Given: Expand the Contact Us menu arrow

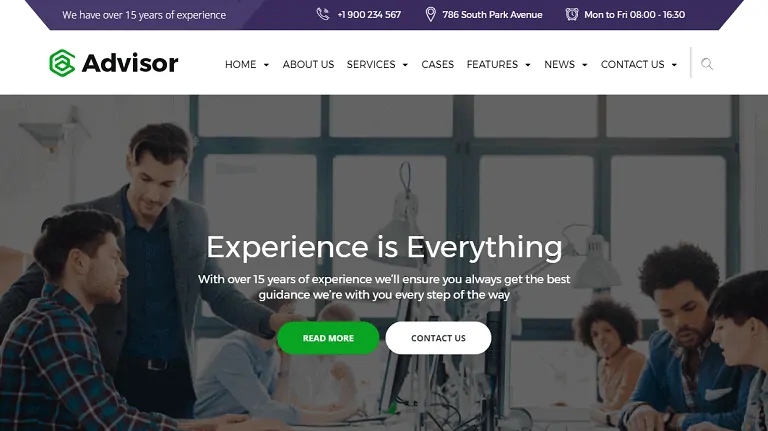Looking at the screenshot, I should point(674,65).
